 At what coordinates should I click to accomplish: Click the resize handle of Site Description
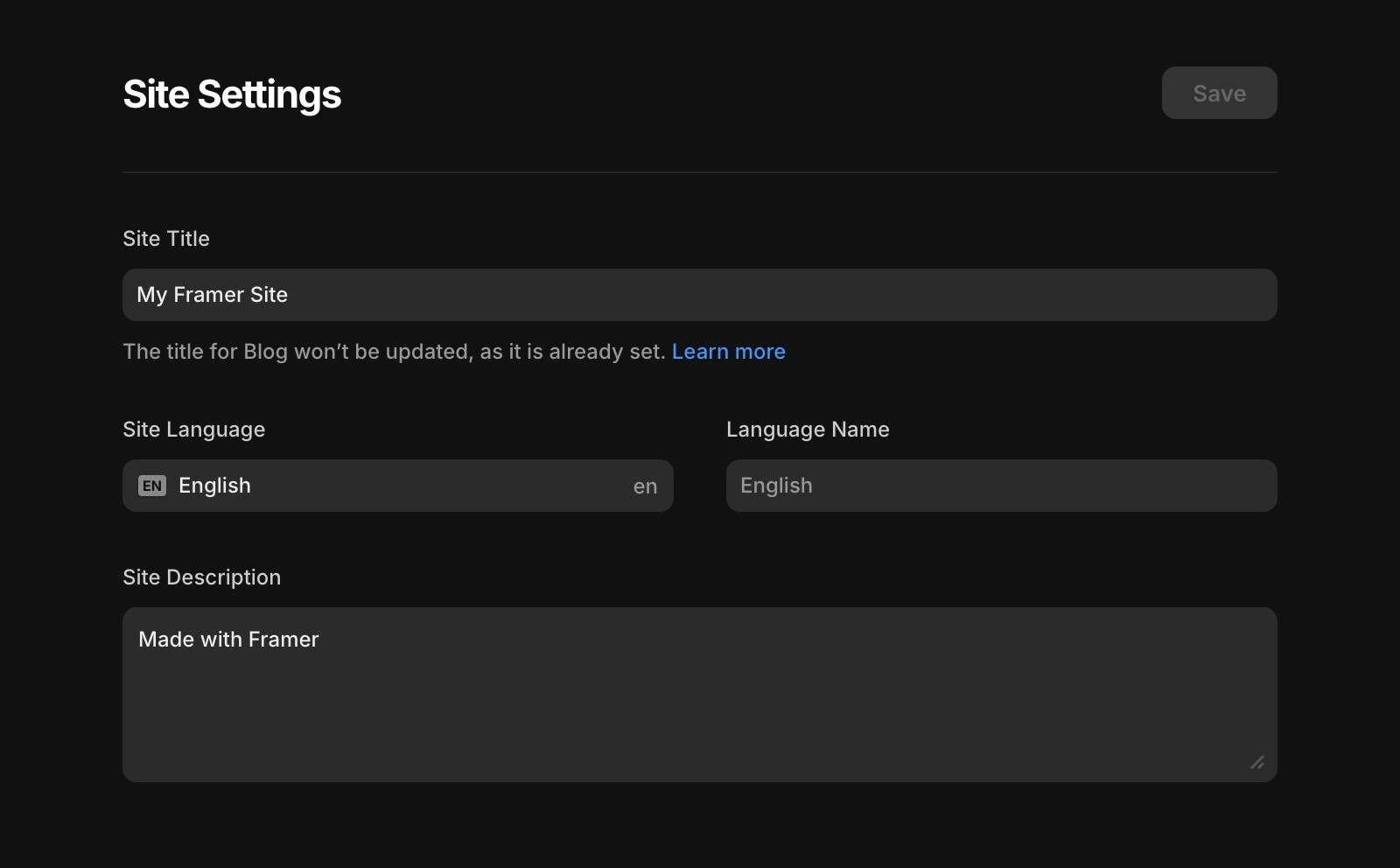point(1257,762)
